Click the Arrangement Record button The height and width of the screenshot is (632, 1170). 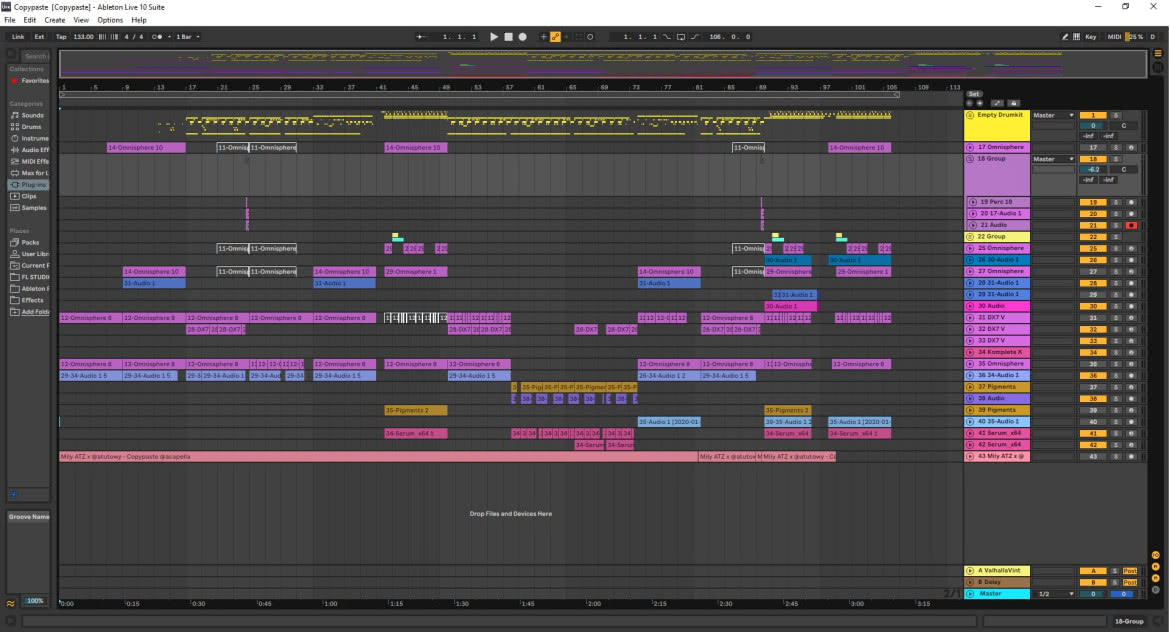522,37
